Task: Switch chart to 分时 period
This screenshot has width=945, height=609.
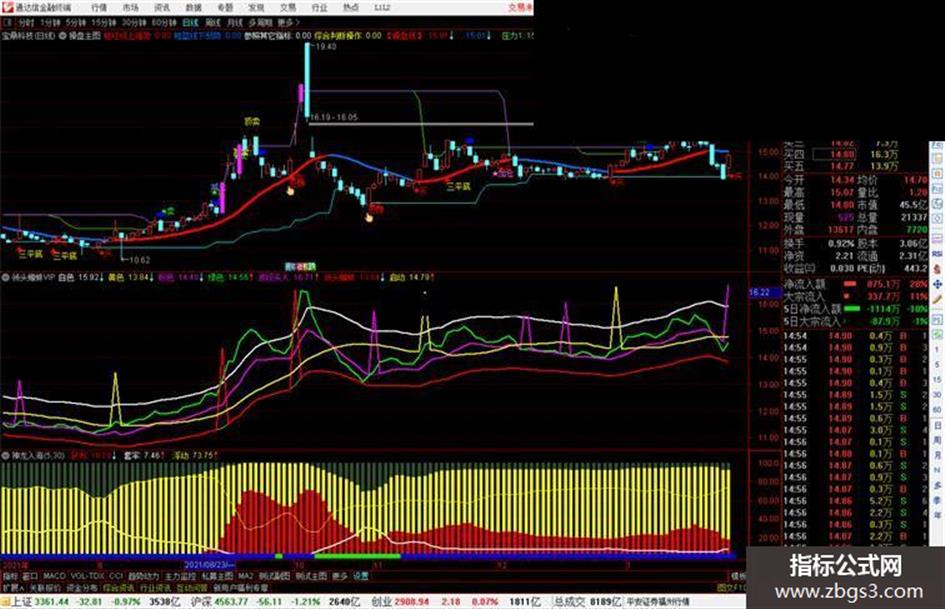Action: [25, 22]
